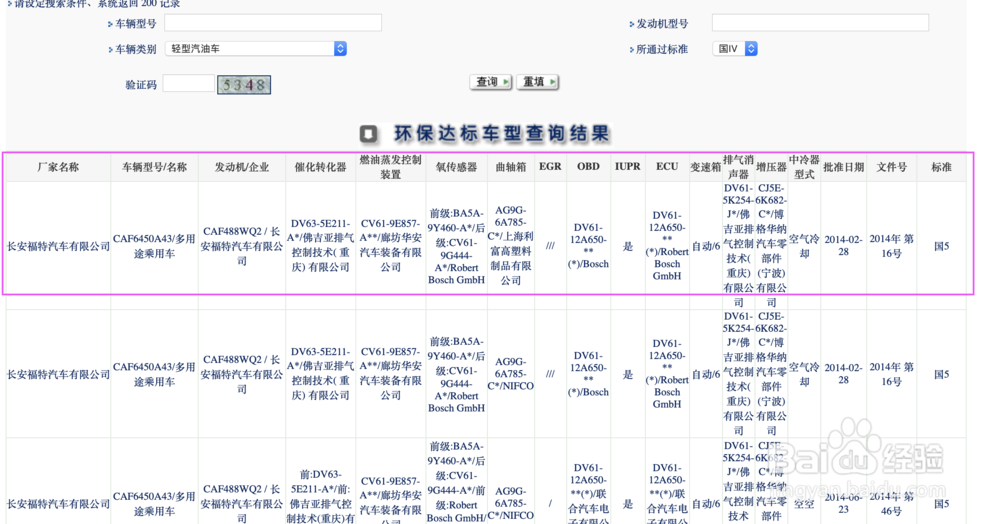
Task: Click crankcase cell containing 上海利富高塑料制品有限公司
Action: pos(511,245)
